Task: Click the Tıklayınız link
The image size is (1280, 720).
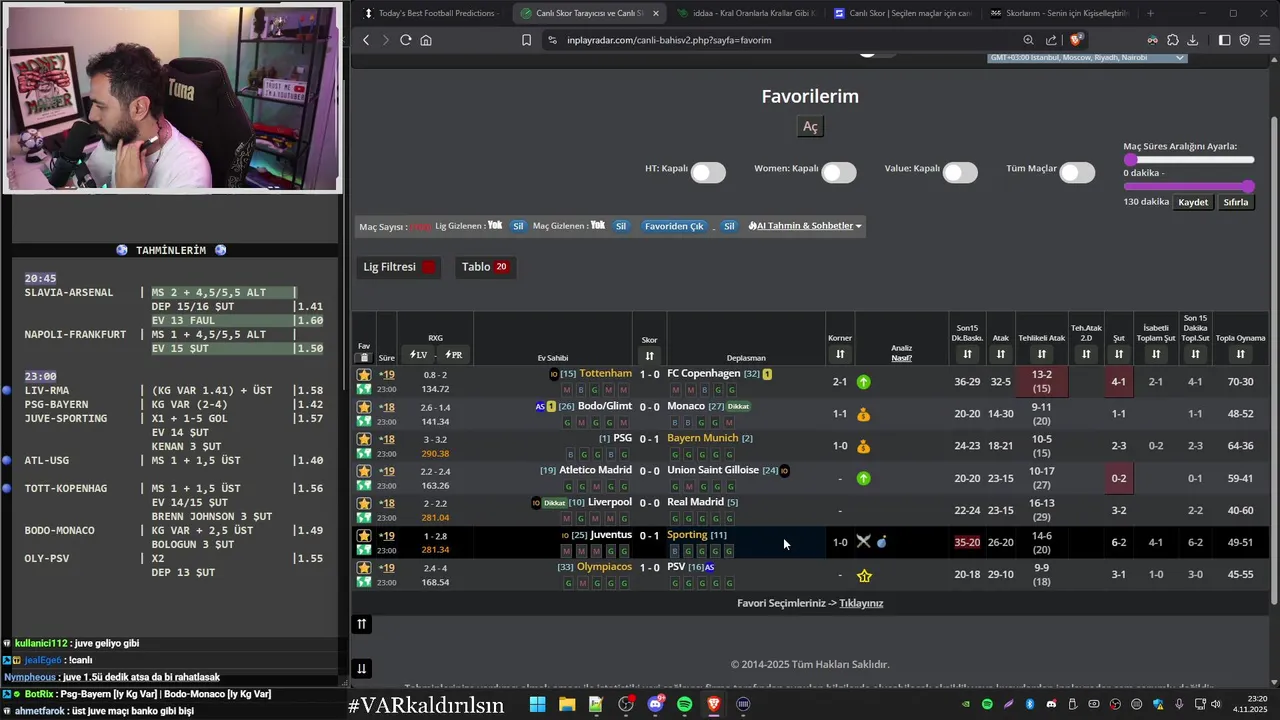Action: 861,603
